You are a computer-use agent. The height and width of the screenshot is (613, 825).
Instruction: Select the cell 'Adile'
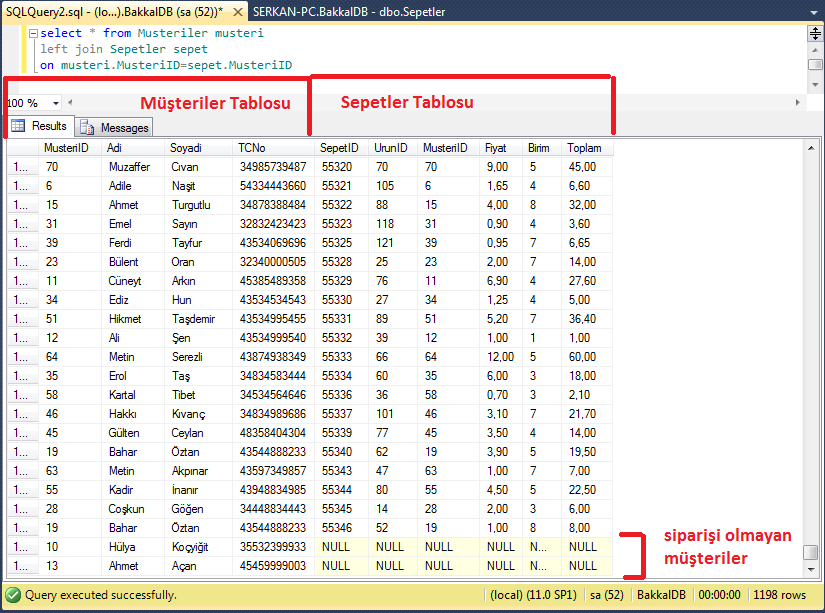point(133,186)
